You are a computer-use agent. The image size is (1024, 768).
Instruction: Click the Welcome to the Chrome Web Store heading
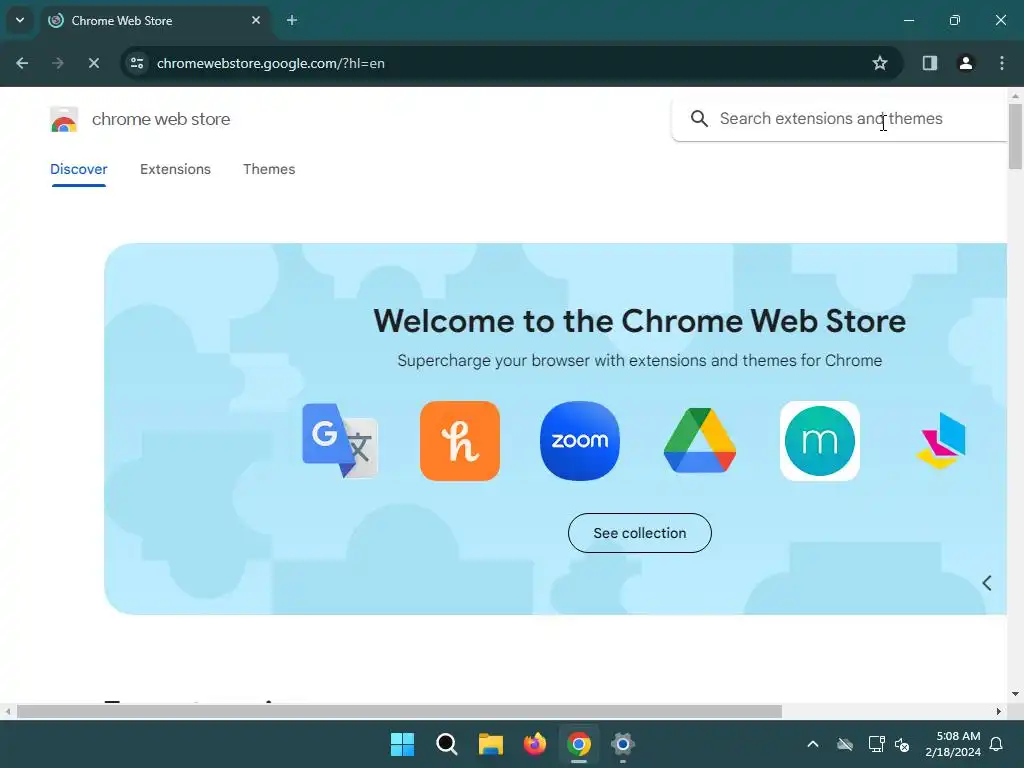click(x=639, y=321)
